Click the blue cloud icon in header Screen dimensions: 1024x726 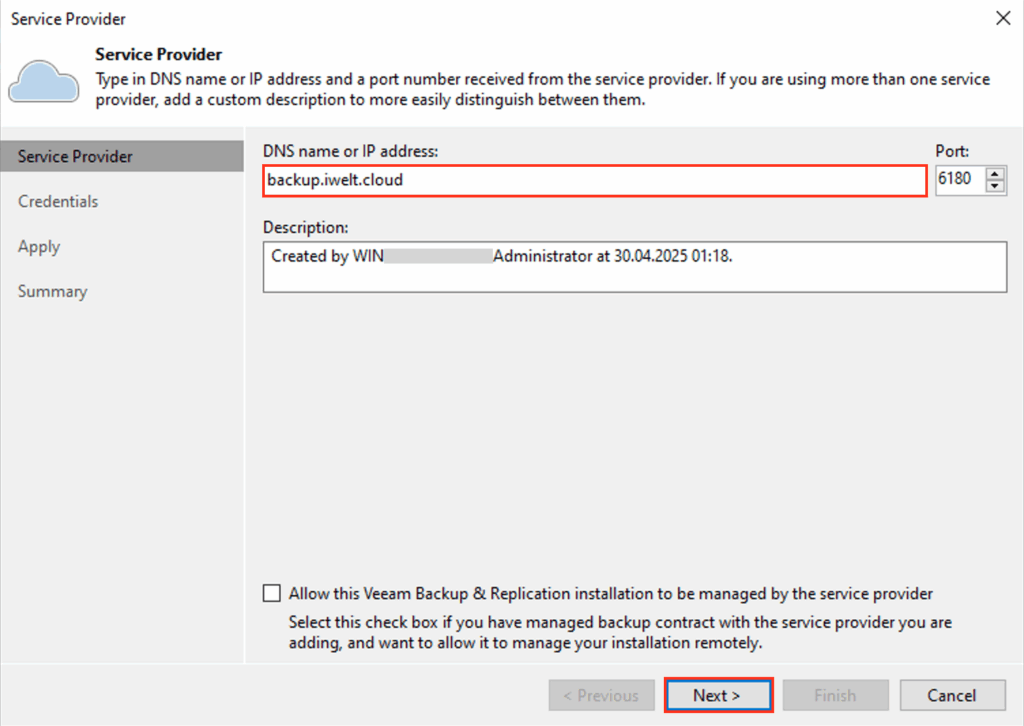point(44,82)
